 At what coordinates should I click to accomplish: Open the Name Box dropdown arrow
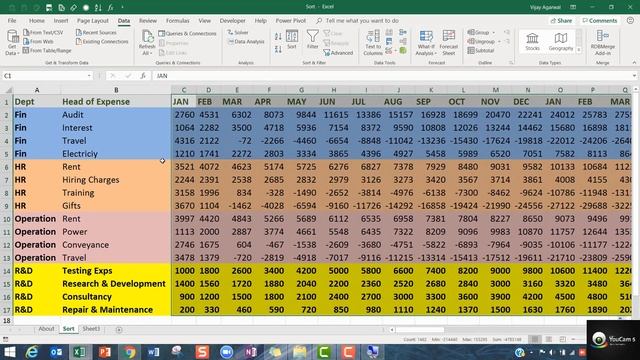89,76
